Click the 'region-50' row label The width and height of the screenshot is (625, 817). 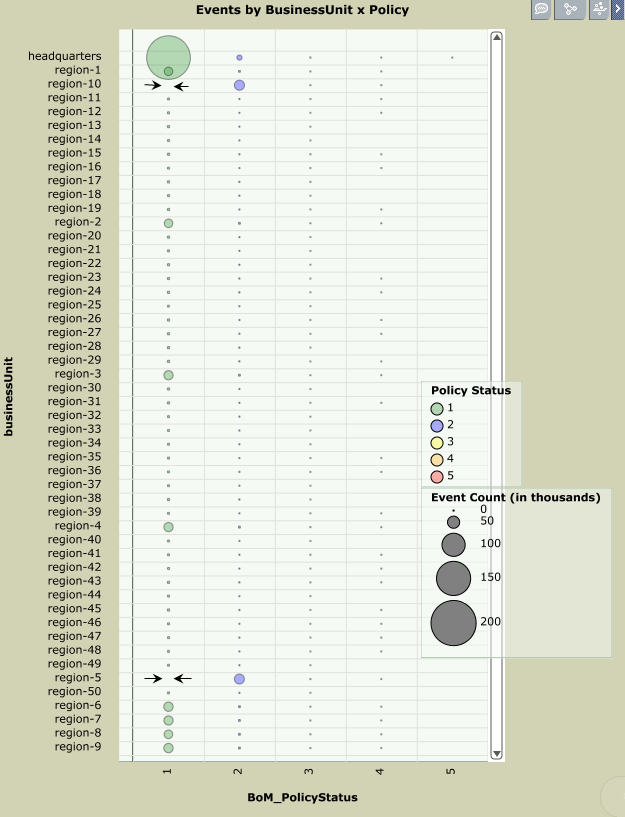click(x=74, y=691)
